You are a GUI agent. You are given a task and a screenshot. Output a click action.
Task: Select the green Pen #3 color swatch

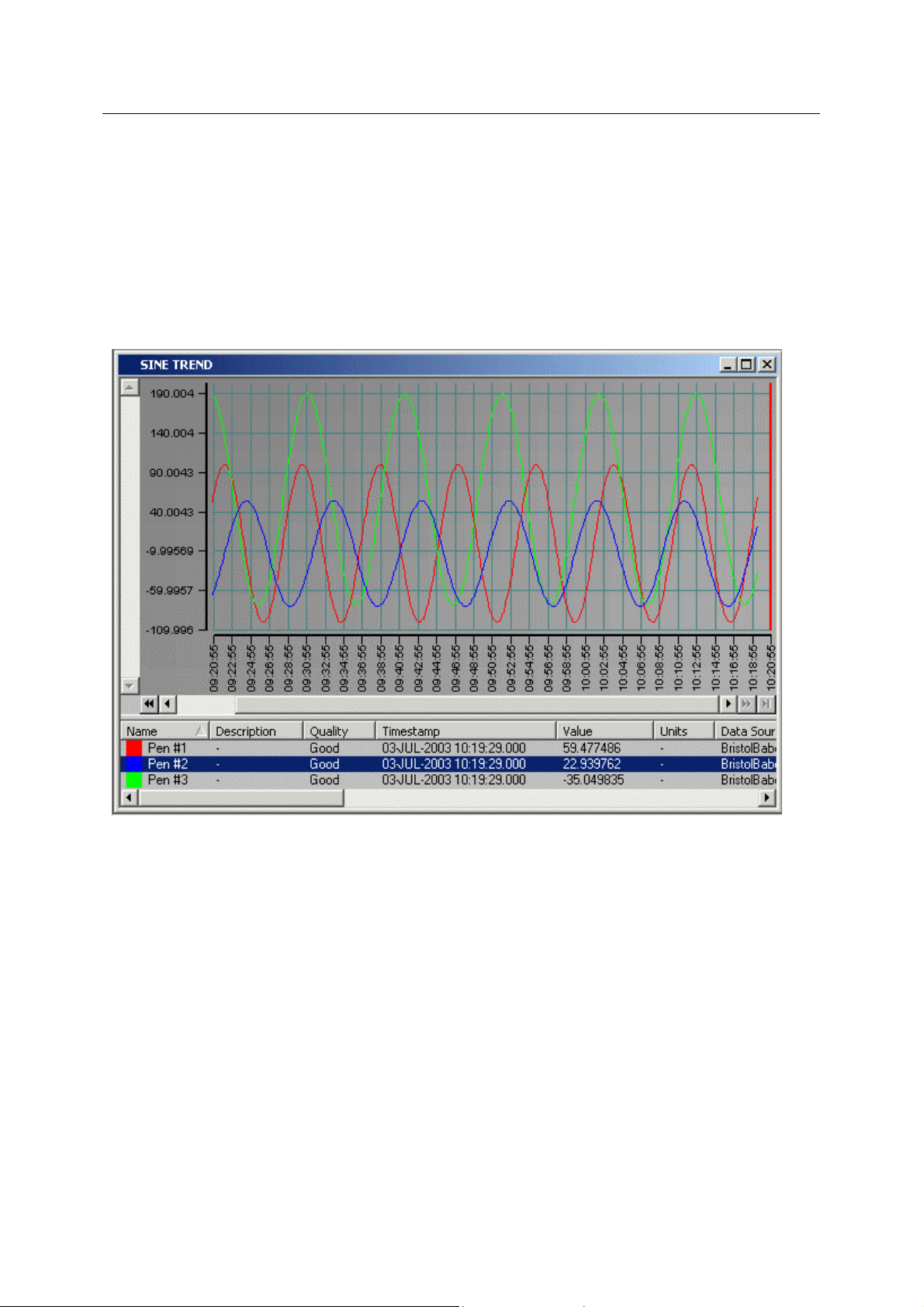pos(134,780)
